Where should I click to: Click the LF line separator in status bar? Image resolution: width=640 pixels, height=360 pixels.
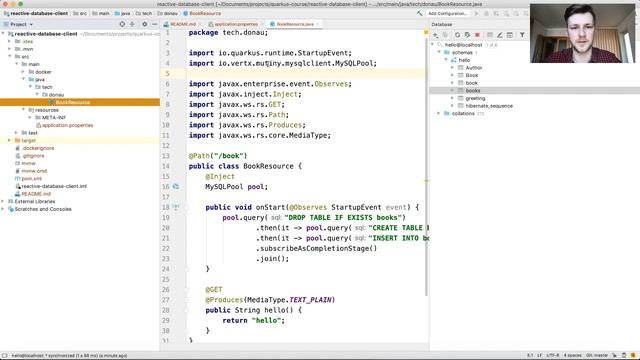pos(539,355)
